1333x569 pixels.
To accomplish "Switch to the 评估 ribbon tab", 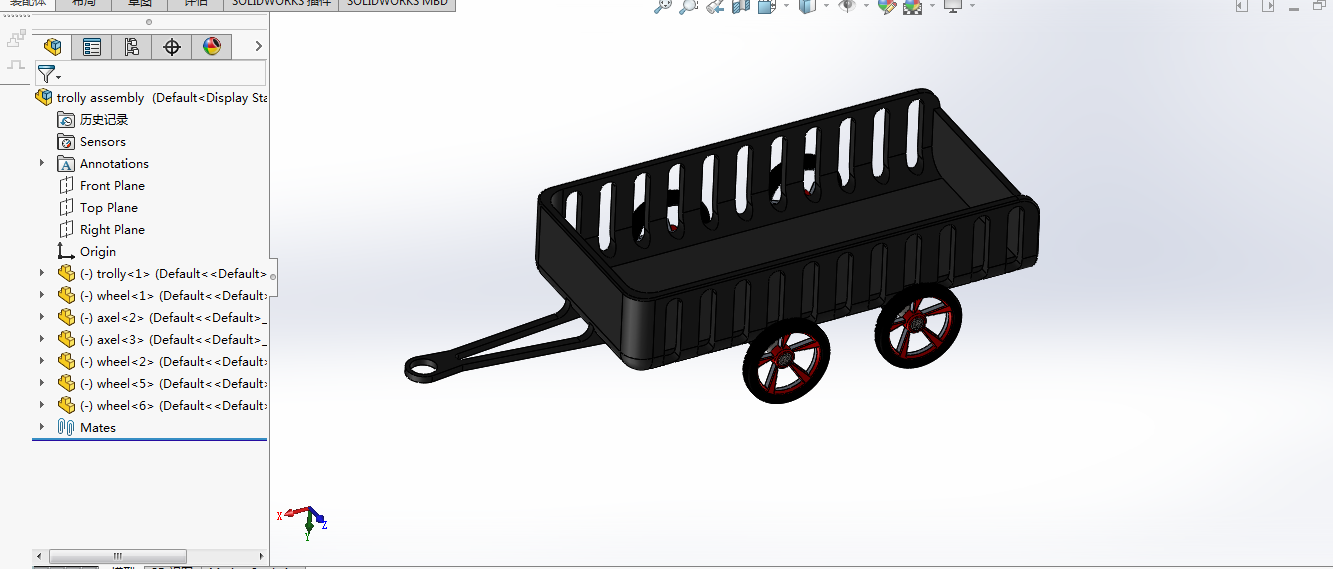I will pos(196,4).
